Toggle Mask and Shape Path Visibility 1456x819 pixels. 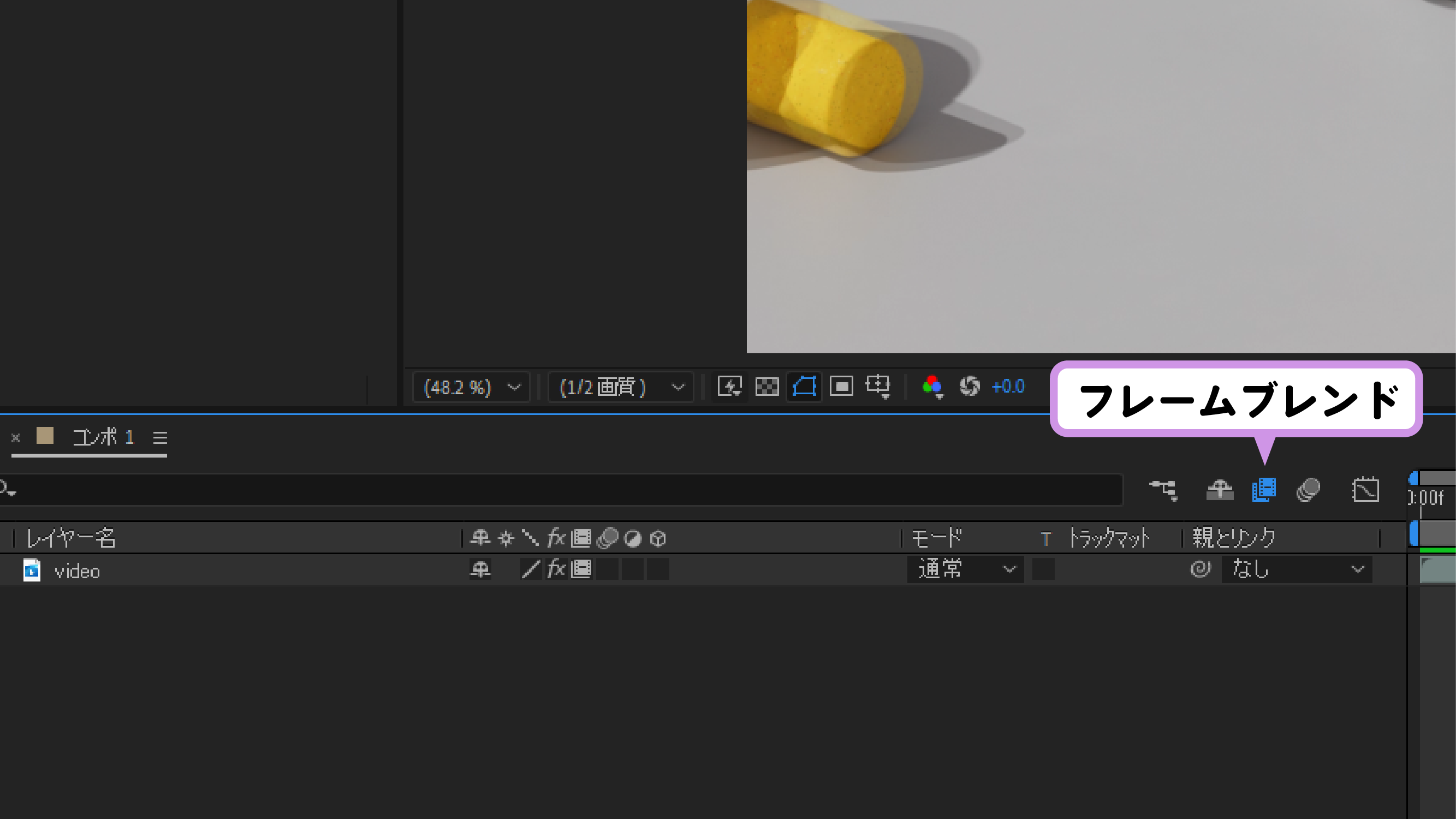coord(804,387)
